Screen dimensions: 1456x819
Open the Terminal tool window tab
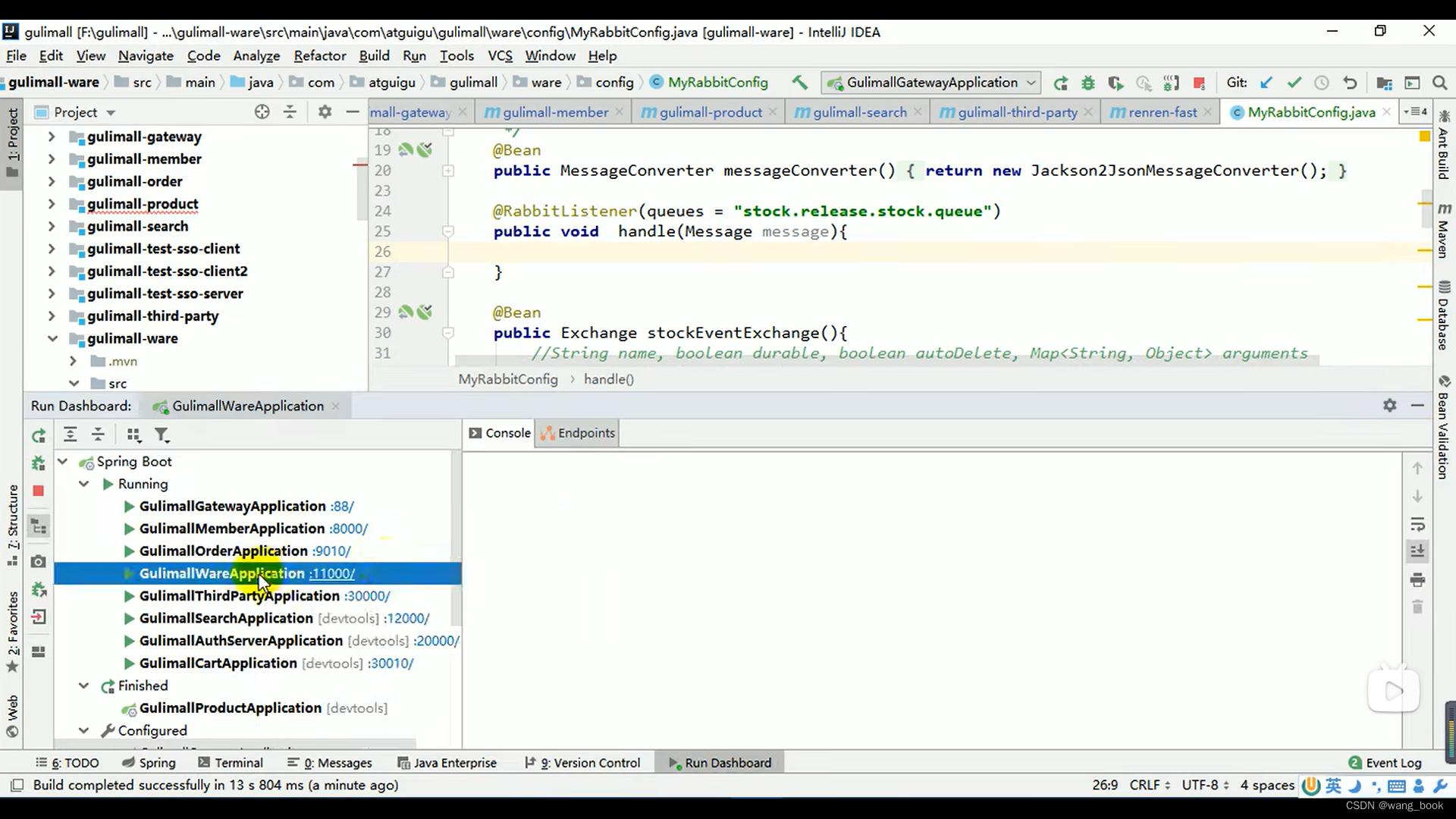(231, 763)
